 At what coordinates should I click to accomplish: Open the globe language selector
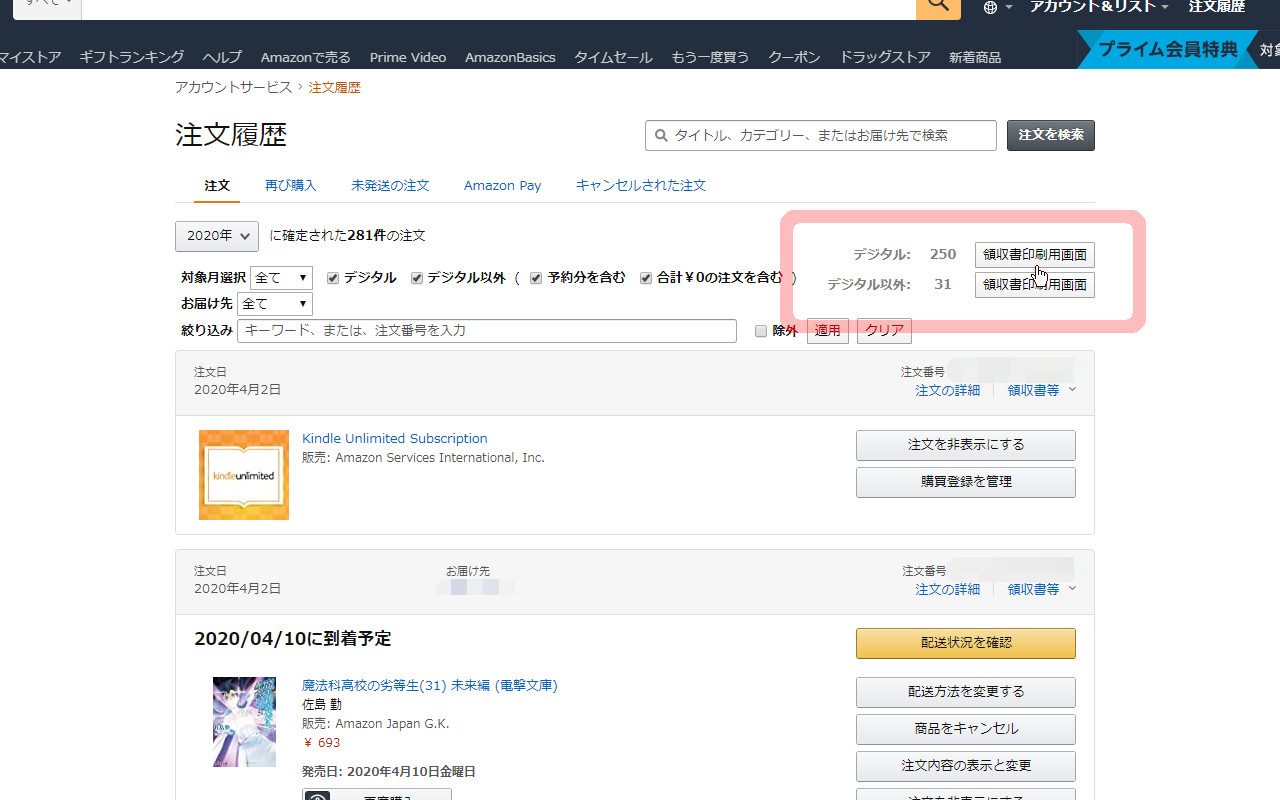point(998,8)
